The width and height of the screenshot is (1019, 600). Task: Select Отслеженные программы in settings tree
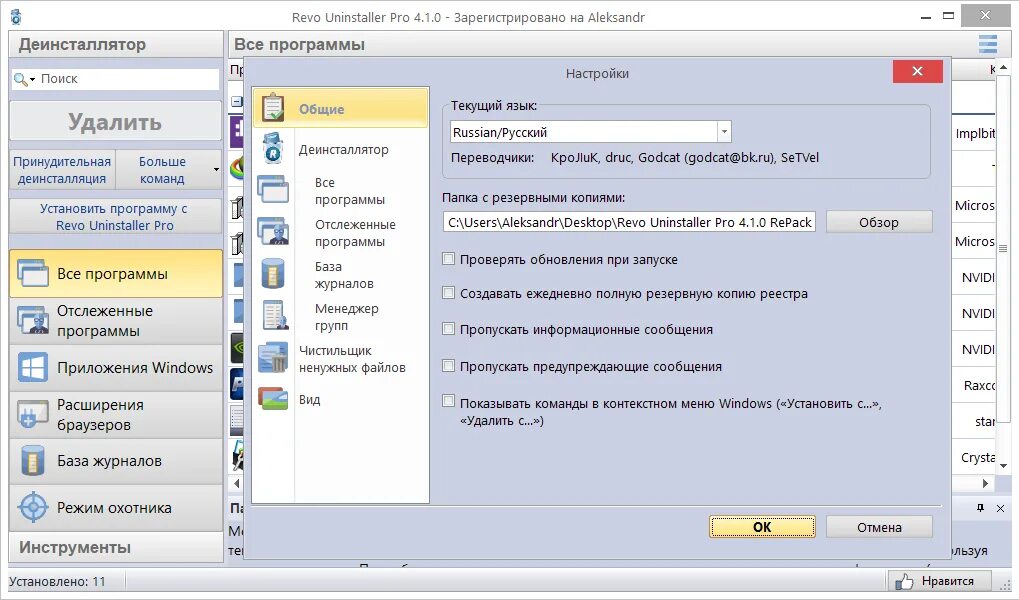coord(355,233)
